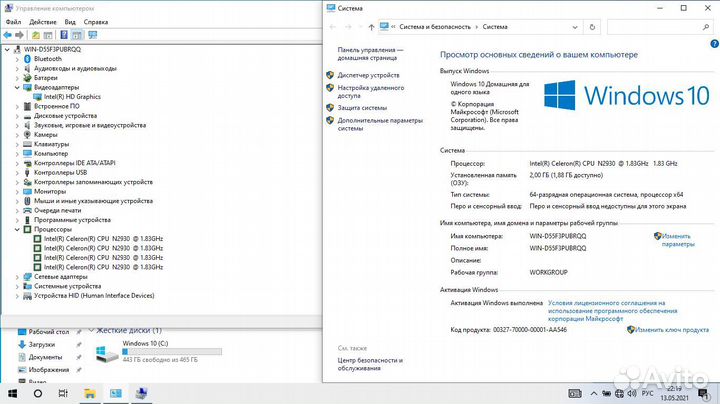Open Загрузки in Explorer quick access
The width and height of the screenshot is (720, 404).
click(x=41, y=344)
